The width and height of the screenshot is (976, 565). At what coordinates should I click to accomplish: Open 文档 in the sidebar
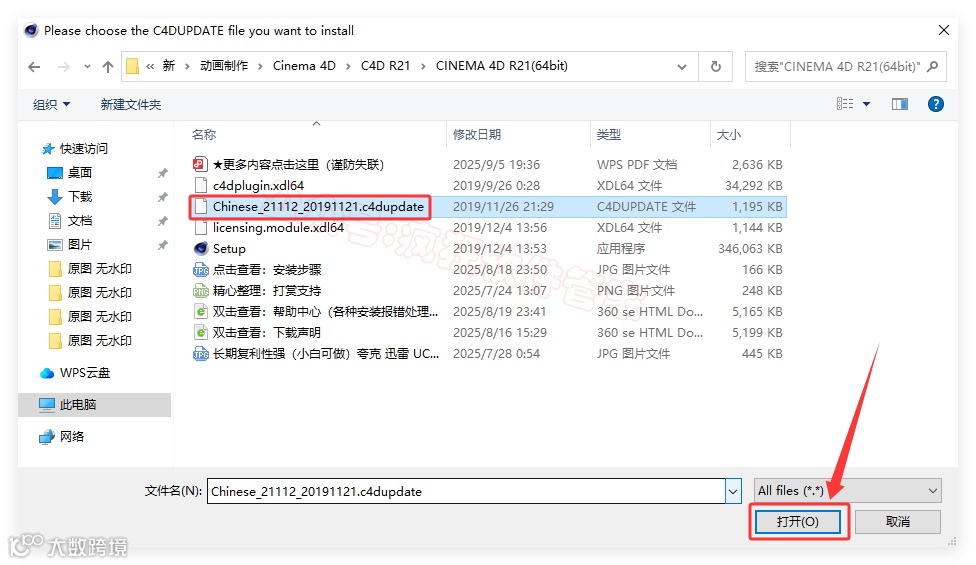click(80, 221)
